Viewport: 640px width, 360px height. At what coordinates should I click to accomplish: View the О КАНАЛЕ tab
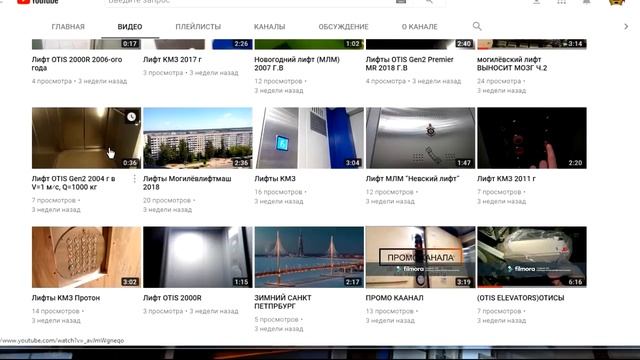click(419, 27)
